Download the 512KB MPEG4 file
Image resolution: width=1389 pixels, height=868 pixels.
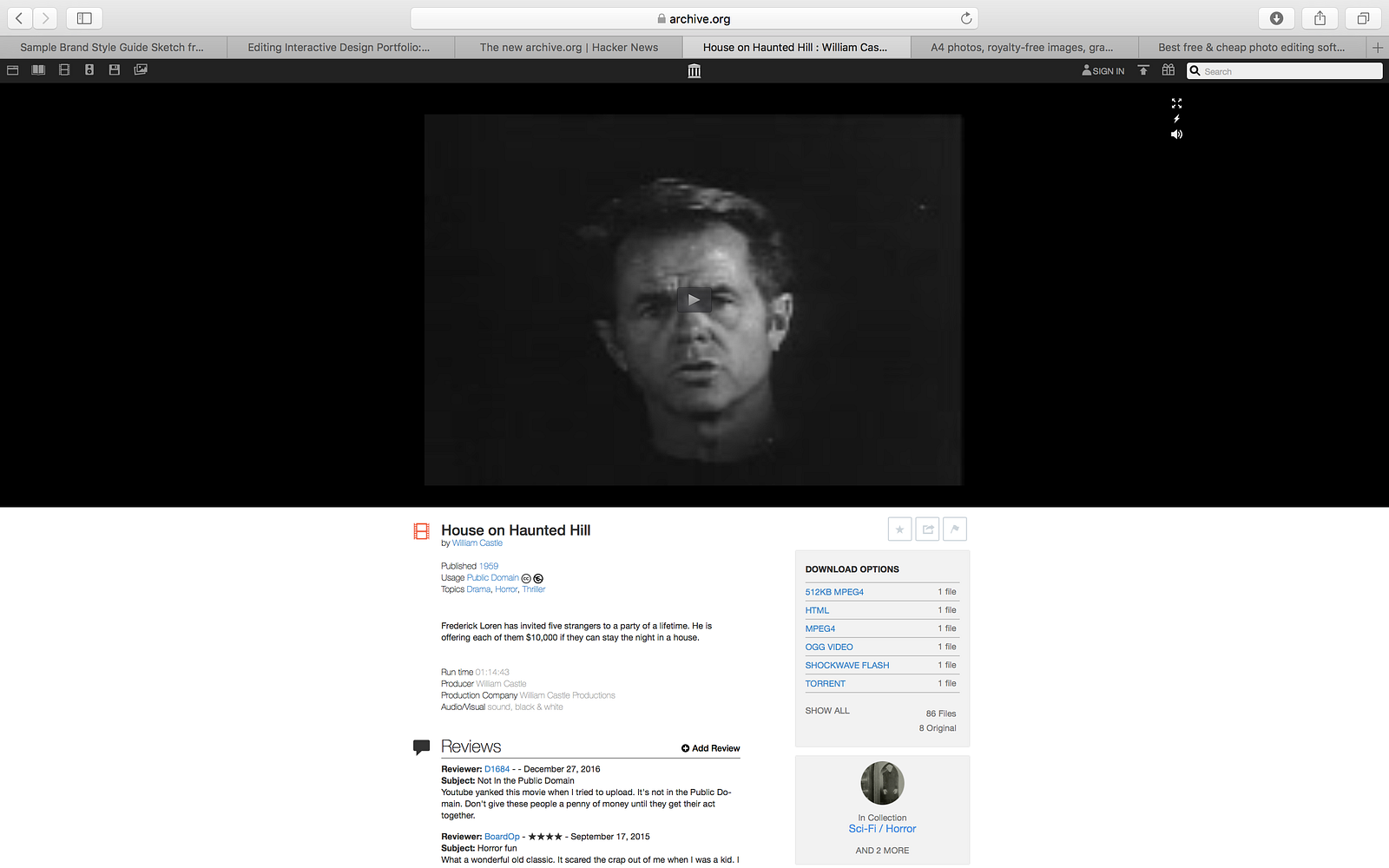[834, 592]
